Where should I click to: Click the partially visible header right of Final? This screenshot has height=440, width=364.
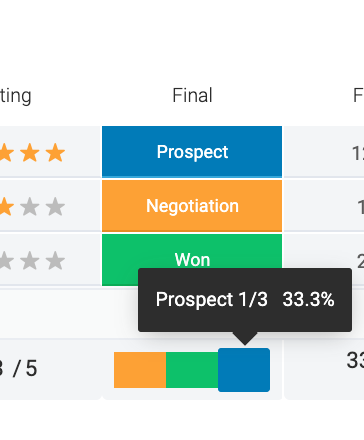359,95
